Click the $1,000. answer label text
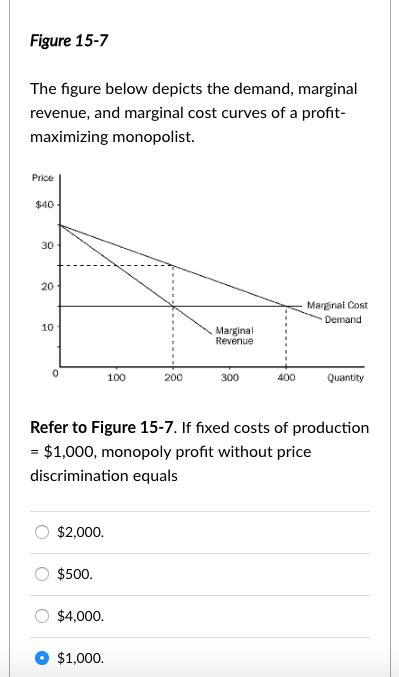399x677 pixels. point(81,658)
